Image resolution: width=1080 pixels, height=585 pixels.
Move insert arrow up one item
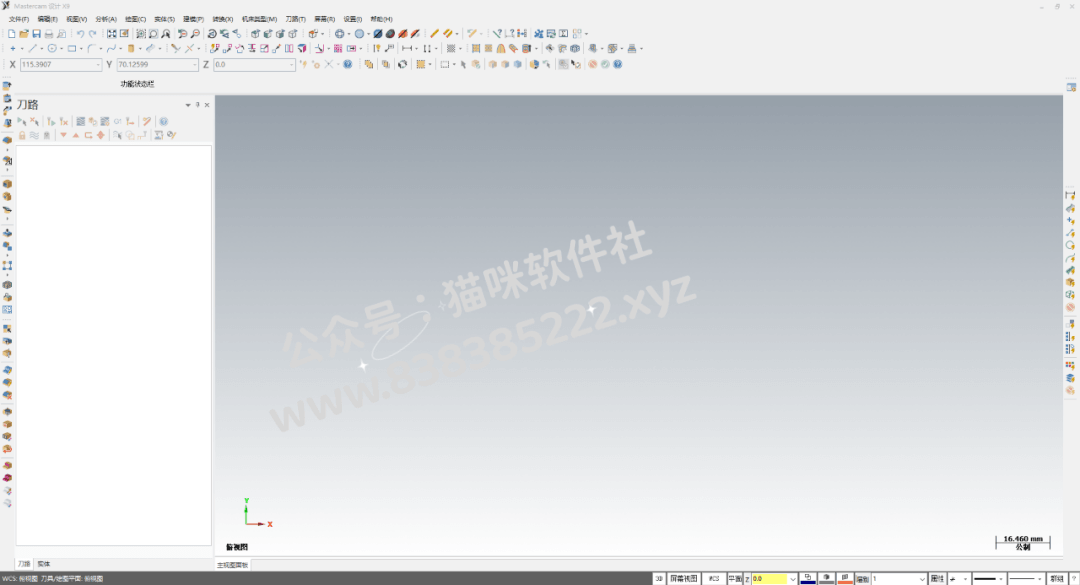76,135
